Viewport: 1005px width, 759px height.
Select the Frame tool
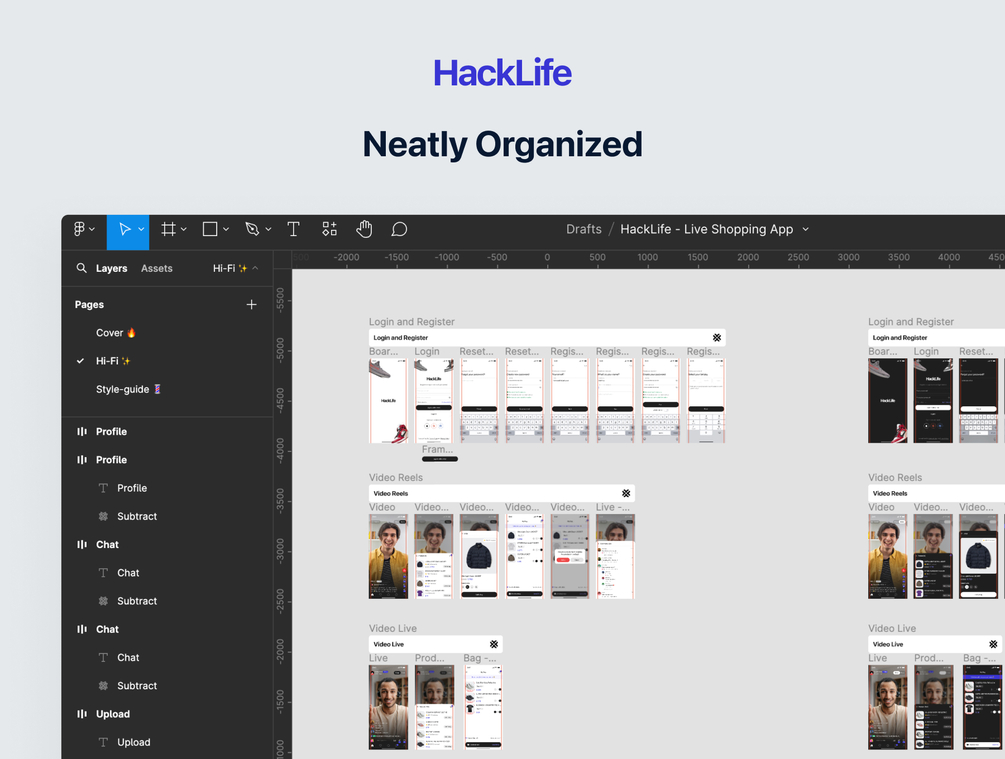(168, 229)
